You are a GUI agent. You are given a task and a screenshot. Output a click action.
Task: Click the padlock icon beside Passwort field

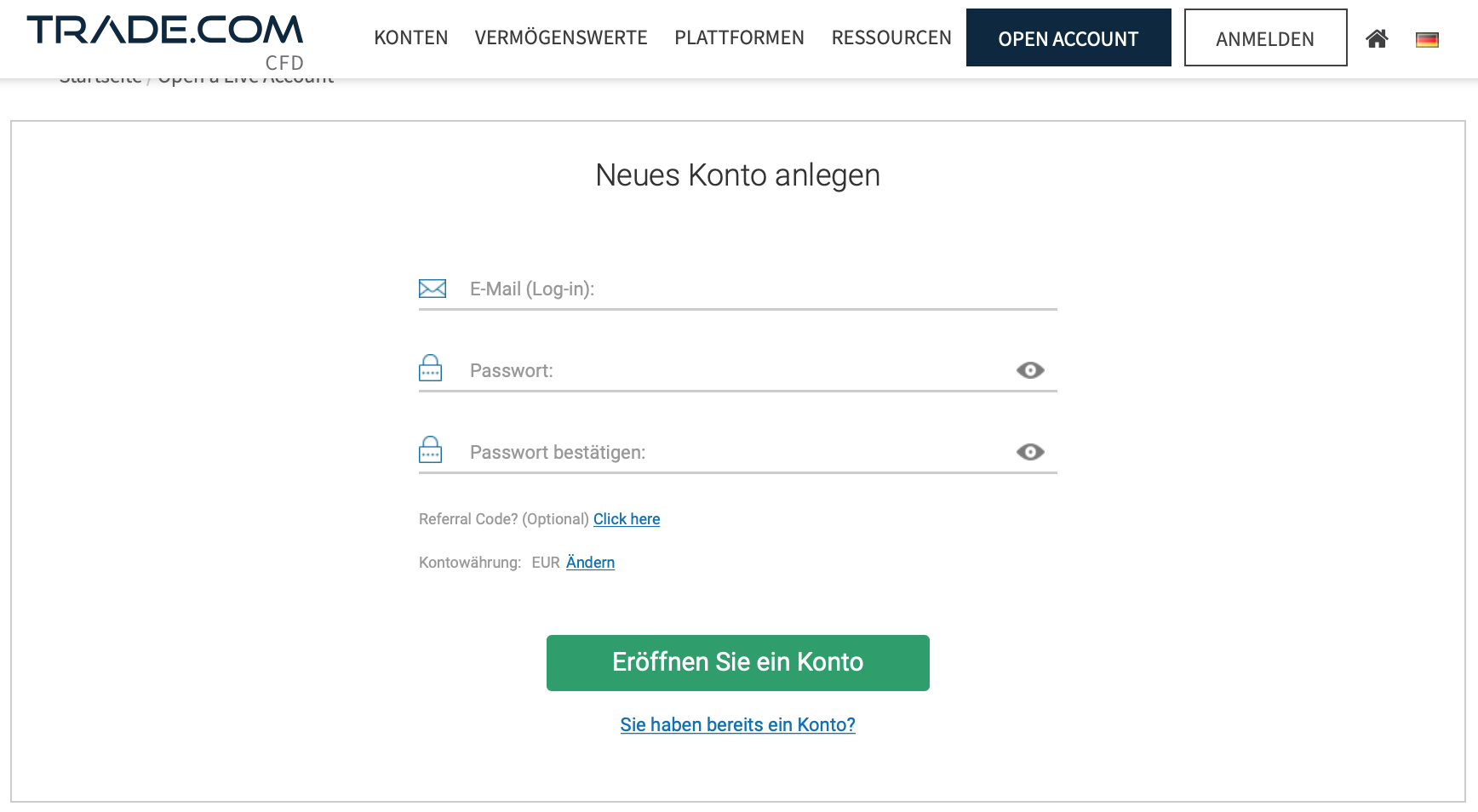coord(431,368)
